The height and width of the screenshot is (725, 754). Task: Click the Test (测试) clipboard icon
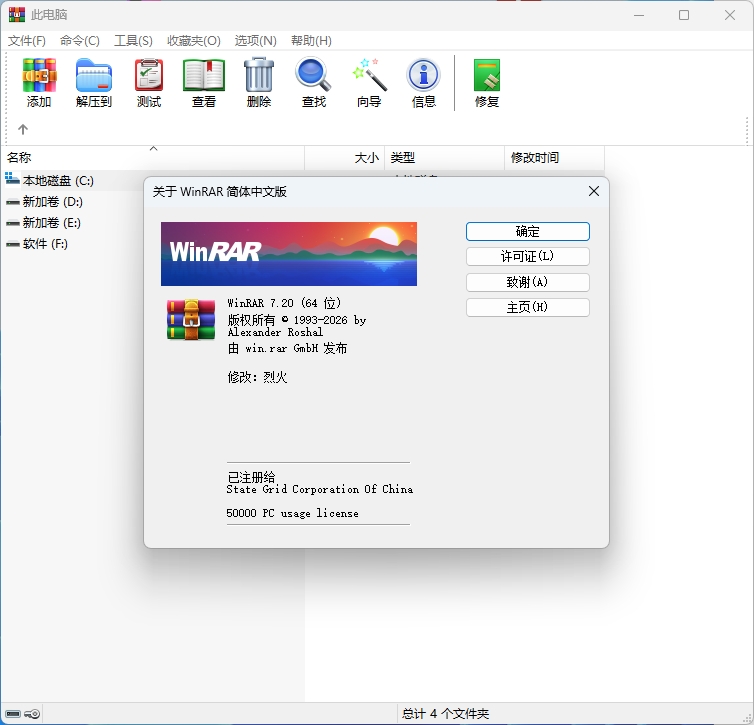pos(149,75)
